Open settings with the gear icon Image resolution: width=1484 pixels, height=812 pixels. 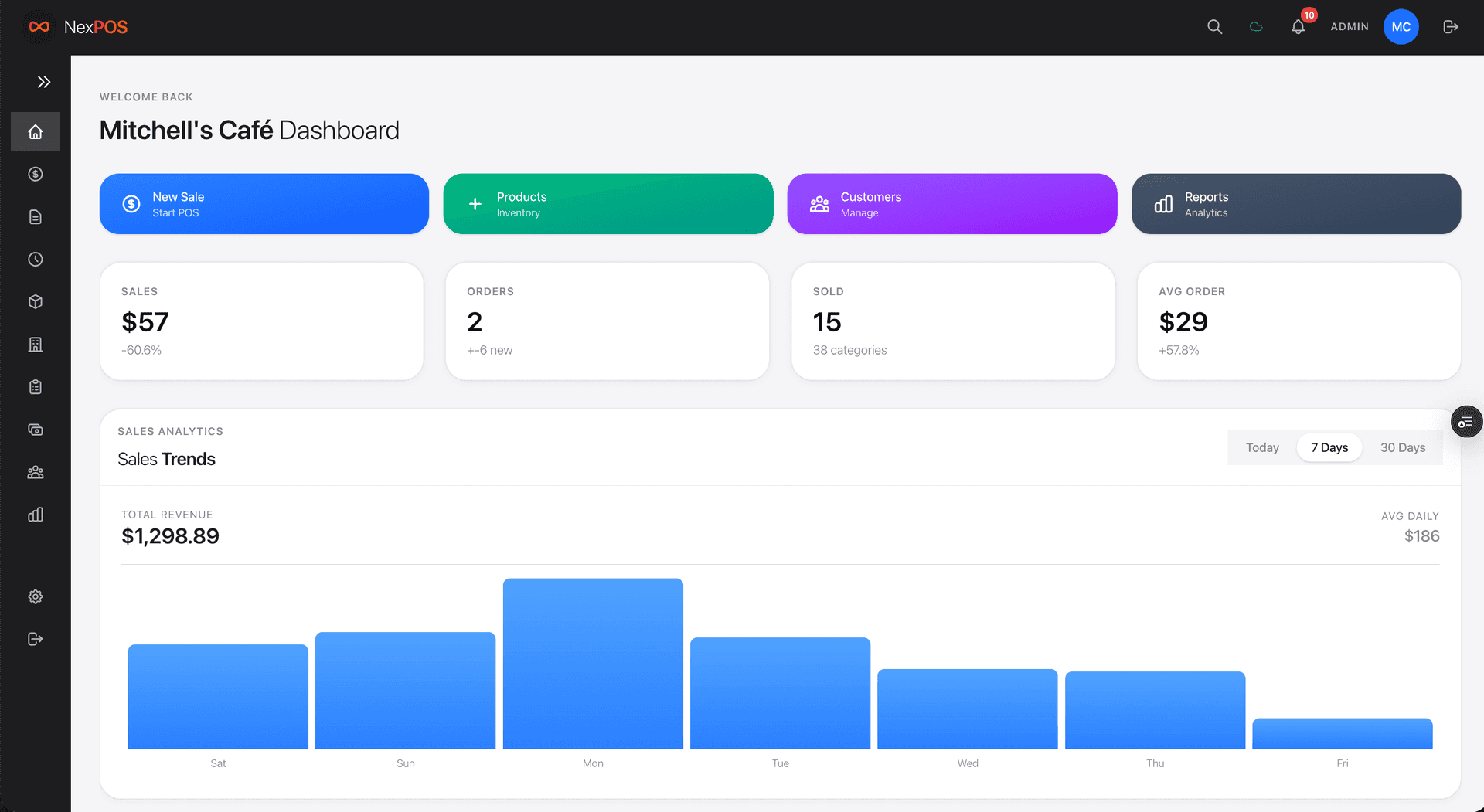(x=35, y=596)
